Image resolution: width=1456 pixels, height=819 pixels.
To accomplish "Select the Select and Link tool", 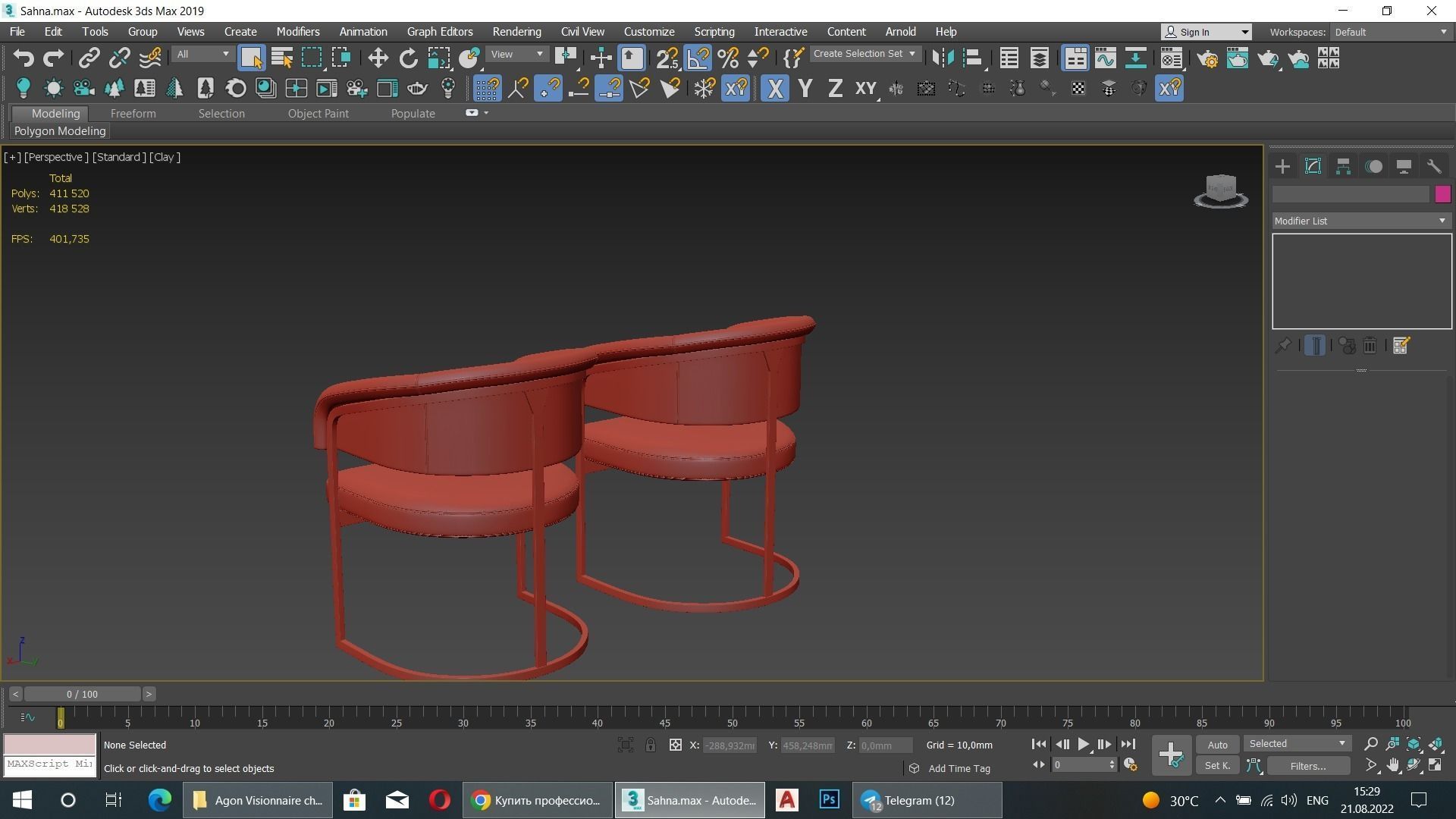I will 89,58.
